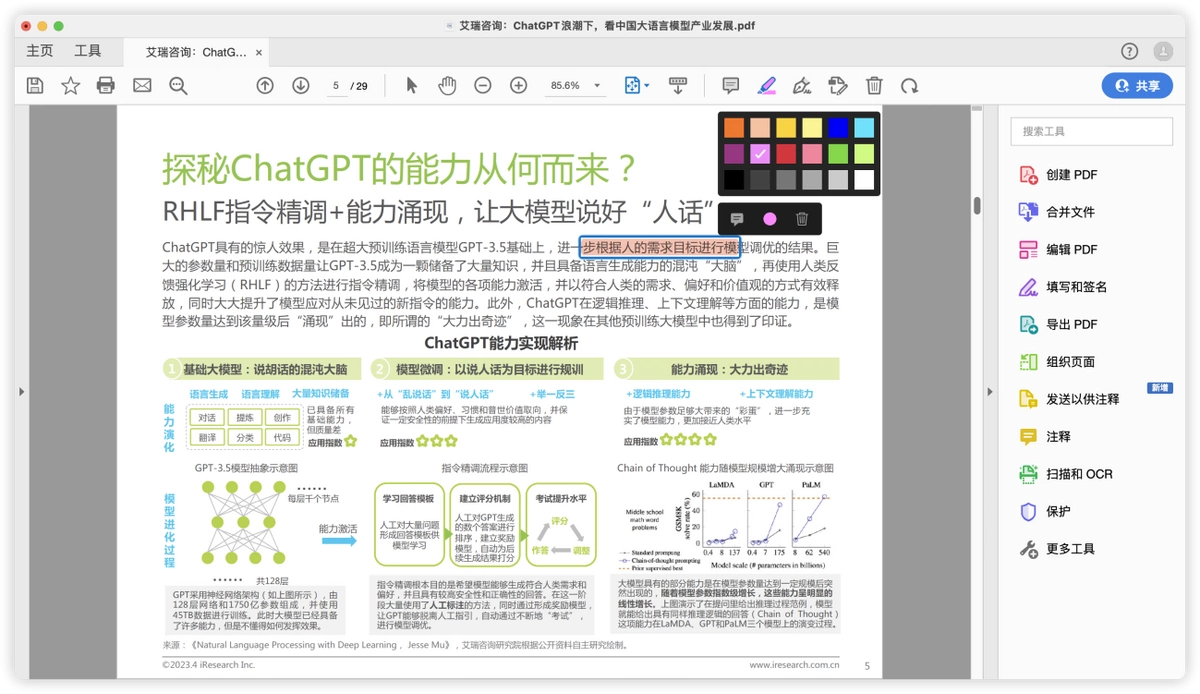
Task: Print the document using the printer icon
Action: pos(106,86)
